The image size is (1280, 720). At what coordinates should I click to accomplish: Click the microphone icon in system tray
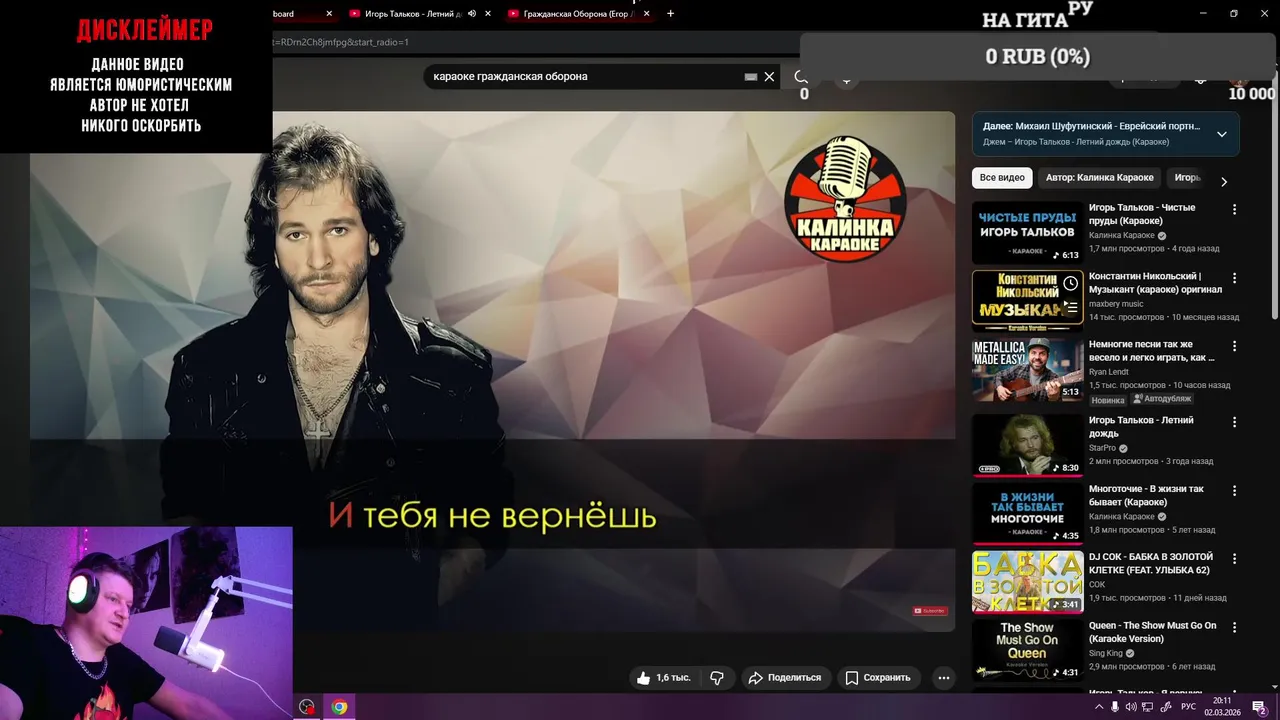1115,707
